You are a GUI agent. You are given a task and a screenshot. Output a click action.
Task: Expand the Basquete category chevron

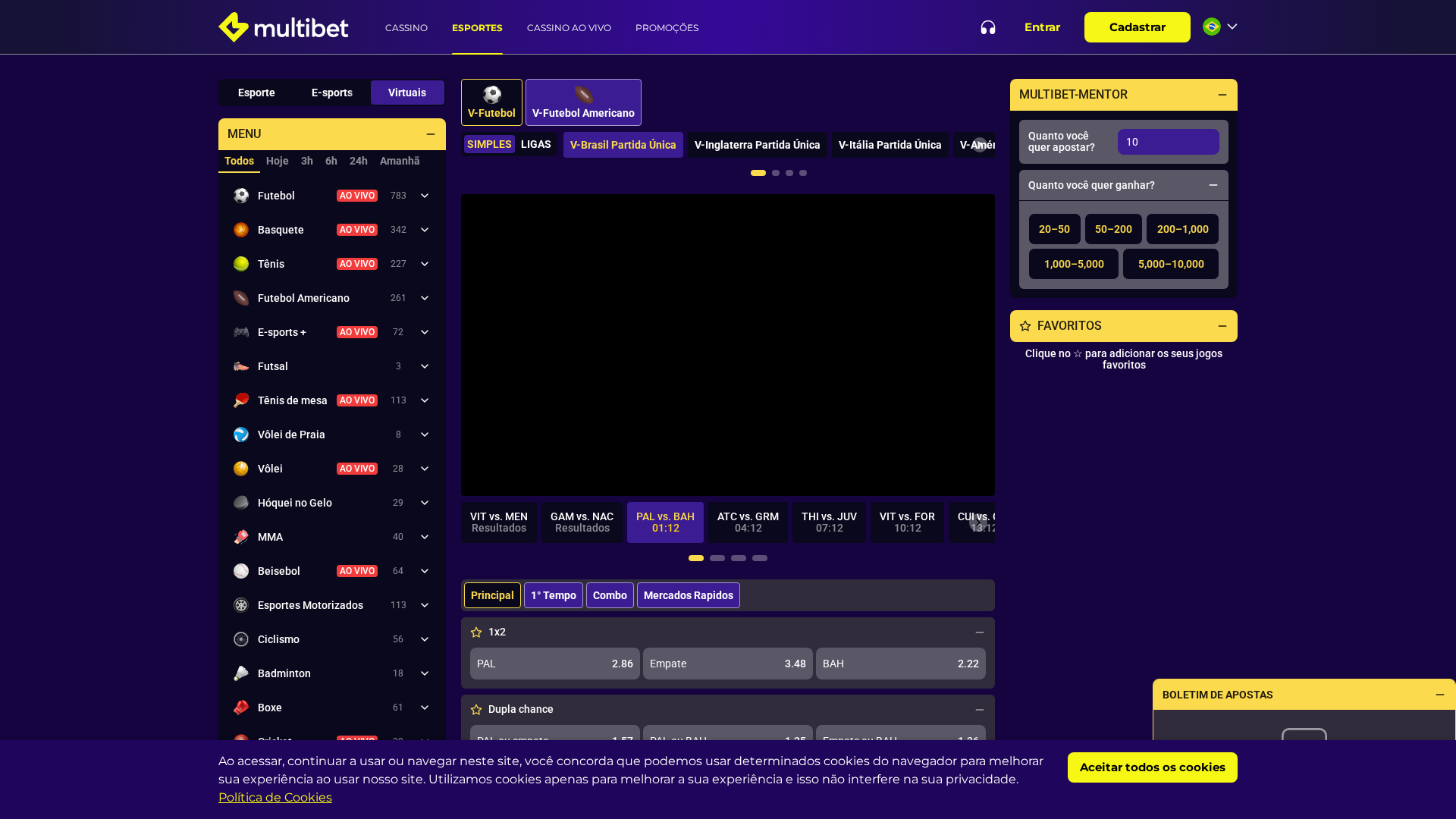(x=425, y=230)
